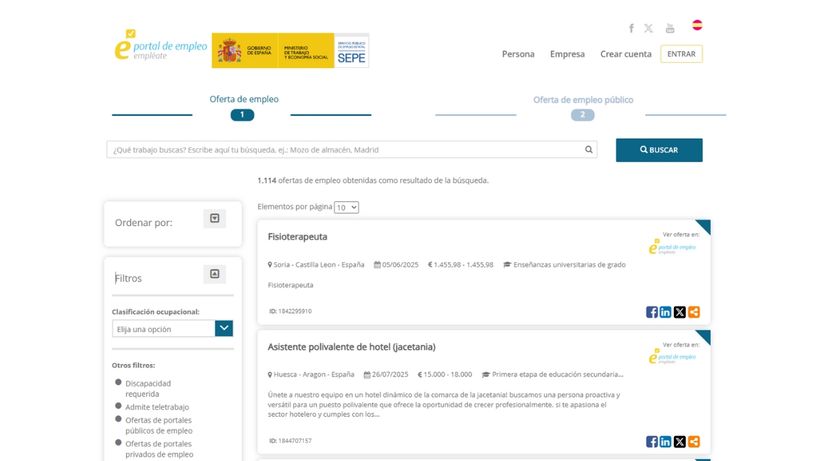Image resolution: width=820 pixels, height=461 pixels.
Task: Switch to Oferta de empleo público tab
Action: coord(582,100)
